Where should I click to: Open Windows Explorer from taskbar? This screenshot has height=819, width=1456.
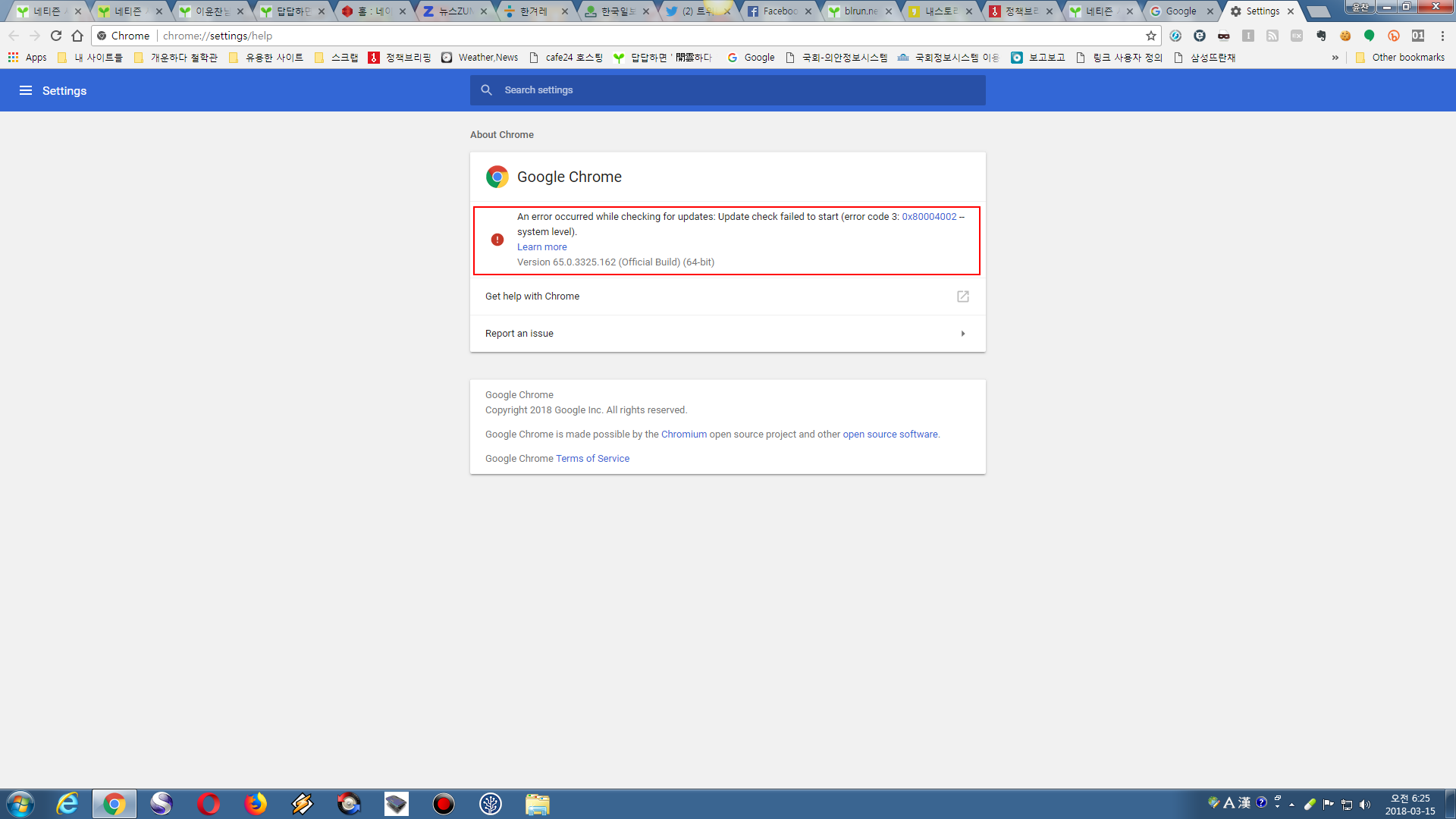pos(538,804)
